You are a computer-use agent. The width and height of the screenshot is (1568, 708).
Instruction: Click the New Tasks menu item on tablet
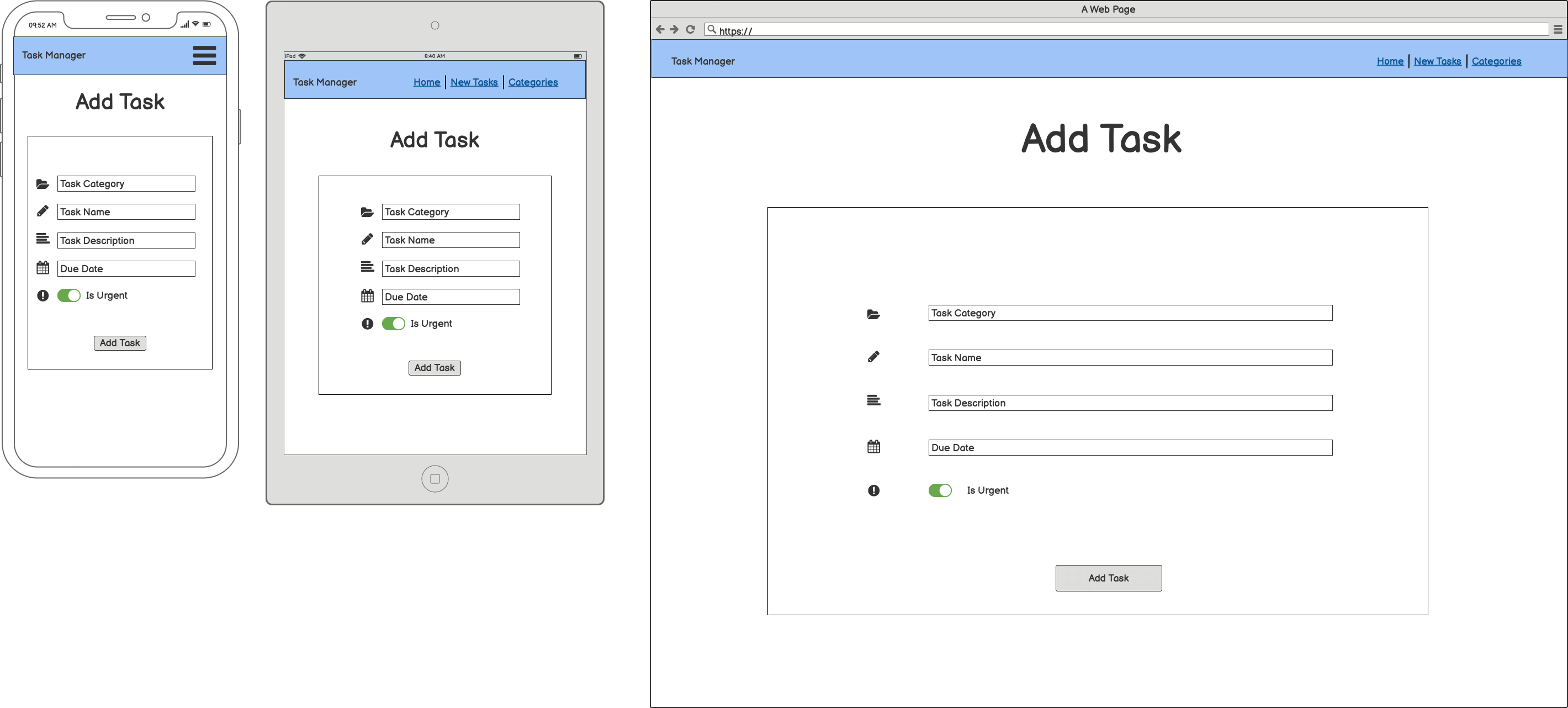tap(473, 81)
